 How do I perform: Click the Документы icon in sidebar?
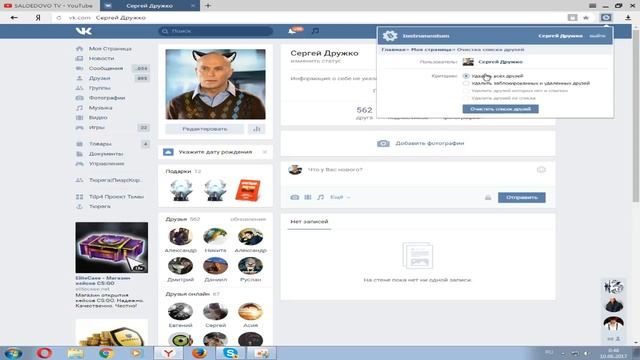[80, 154]
